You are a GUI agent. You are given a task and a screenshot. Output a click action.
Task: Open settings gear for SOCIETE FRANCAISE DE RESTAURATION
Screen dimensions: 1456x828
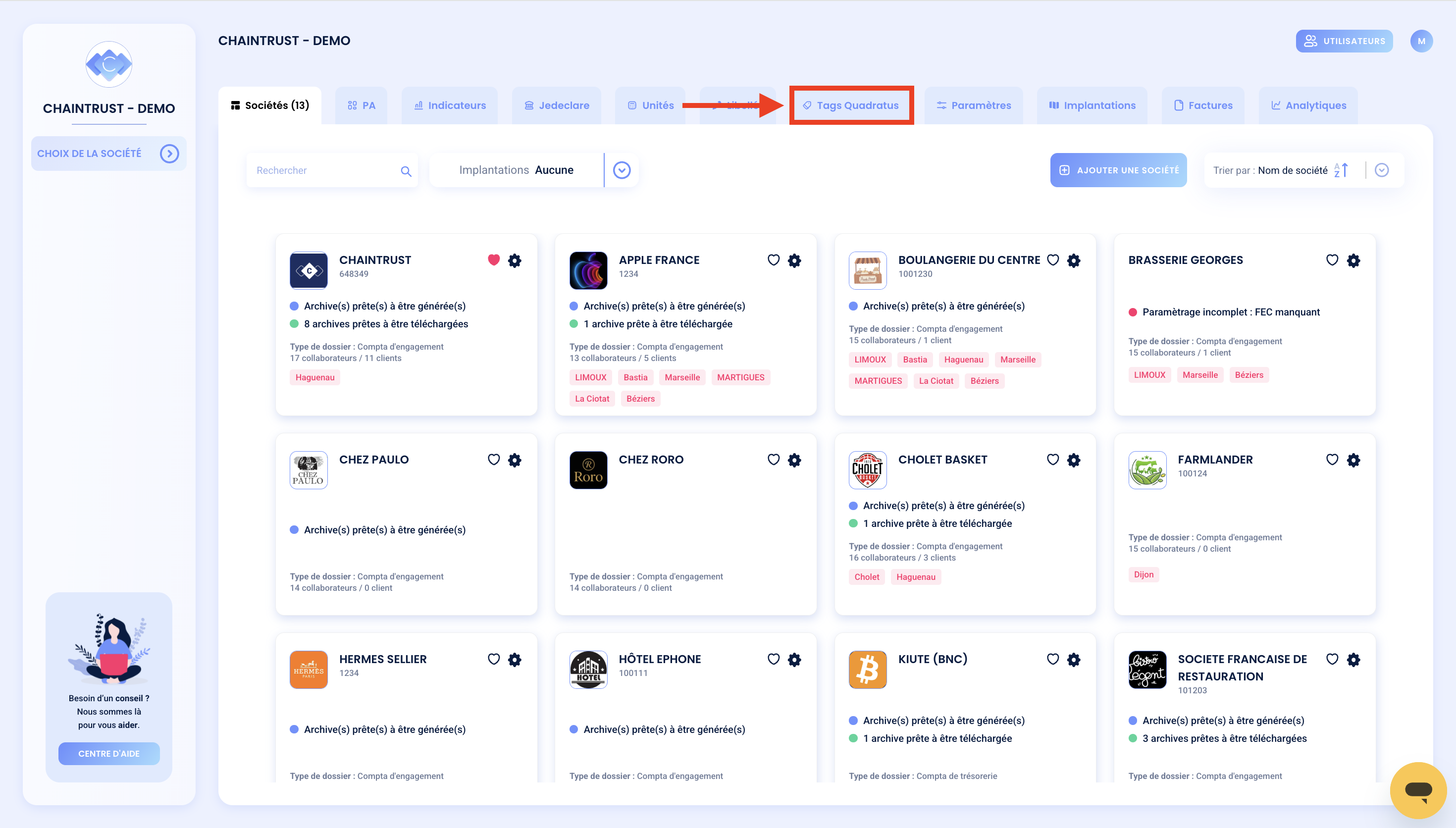pos(1353,660)
